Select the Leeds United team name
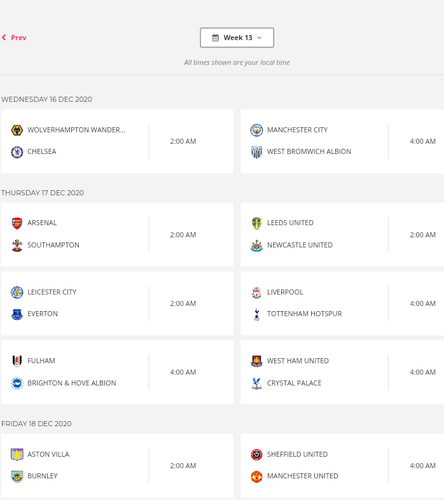 pyautogui.click(x=290, y=223)
